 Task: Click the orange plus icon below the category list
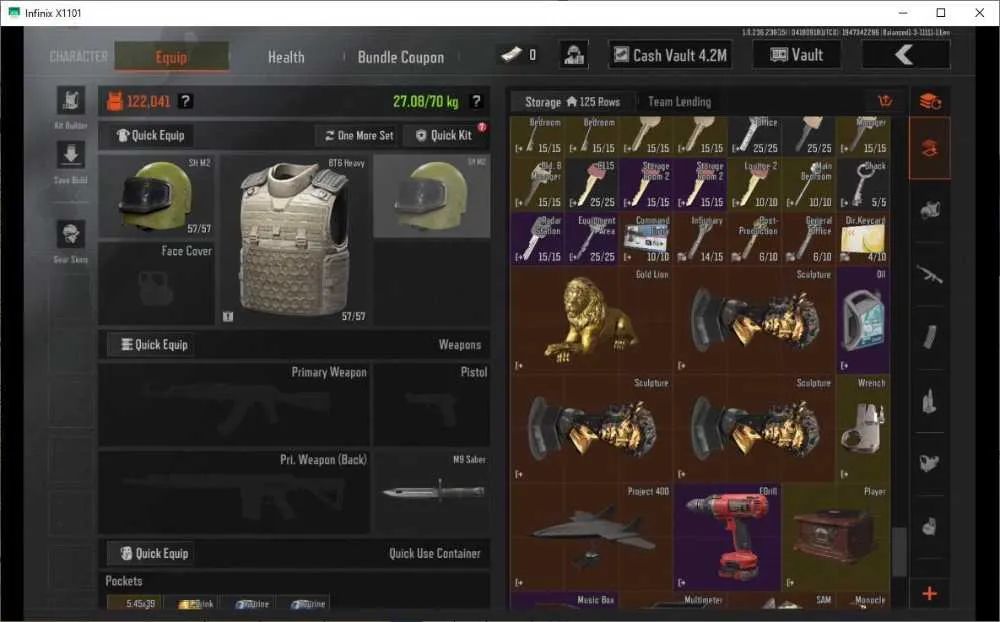tap(930, 593)
